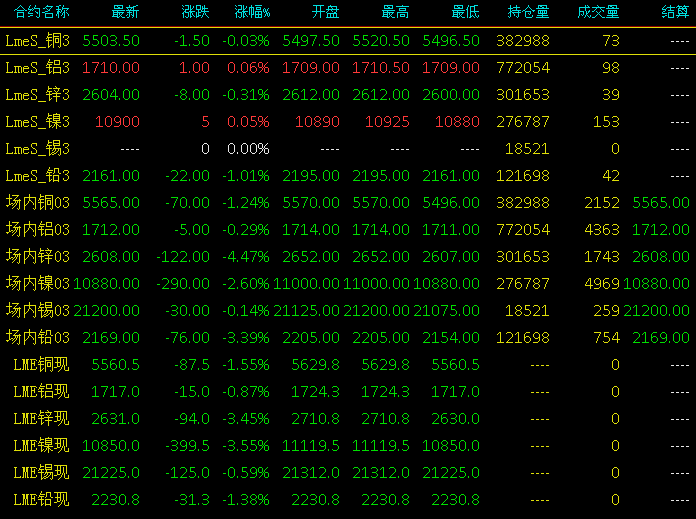This screenshot has height=519, width=696.
Task: Select the LmeS_锡3 row
Action: point(348,149)
